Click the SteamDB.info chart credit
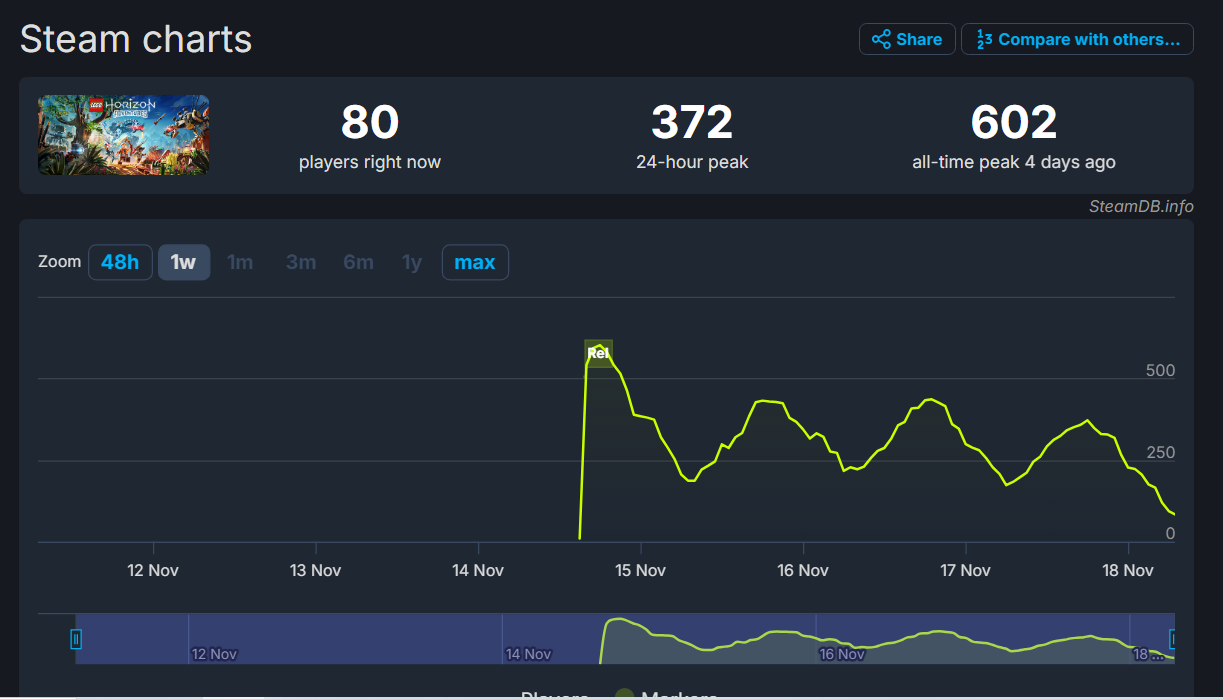Image resolution: width=1223 pixels, height=699 pixels. 1141,207
